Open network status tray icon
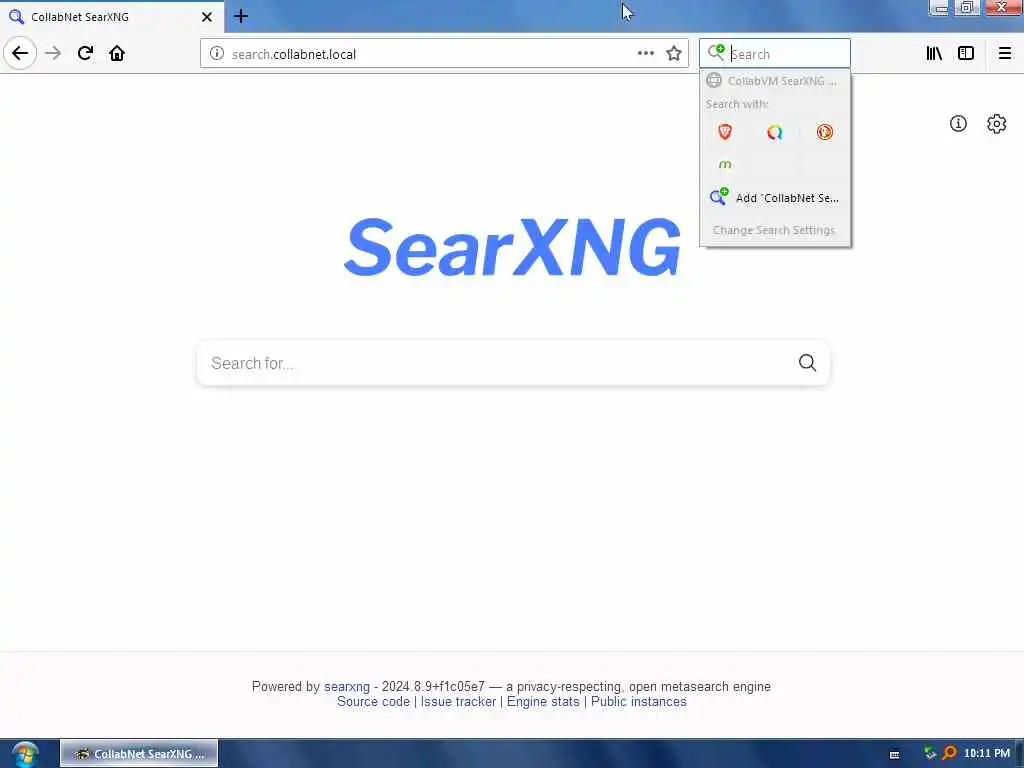 (x=929, y=753)
